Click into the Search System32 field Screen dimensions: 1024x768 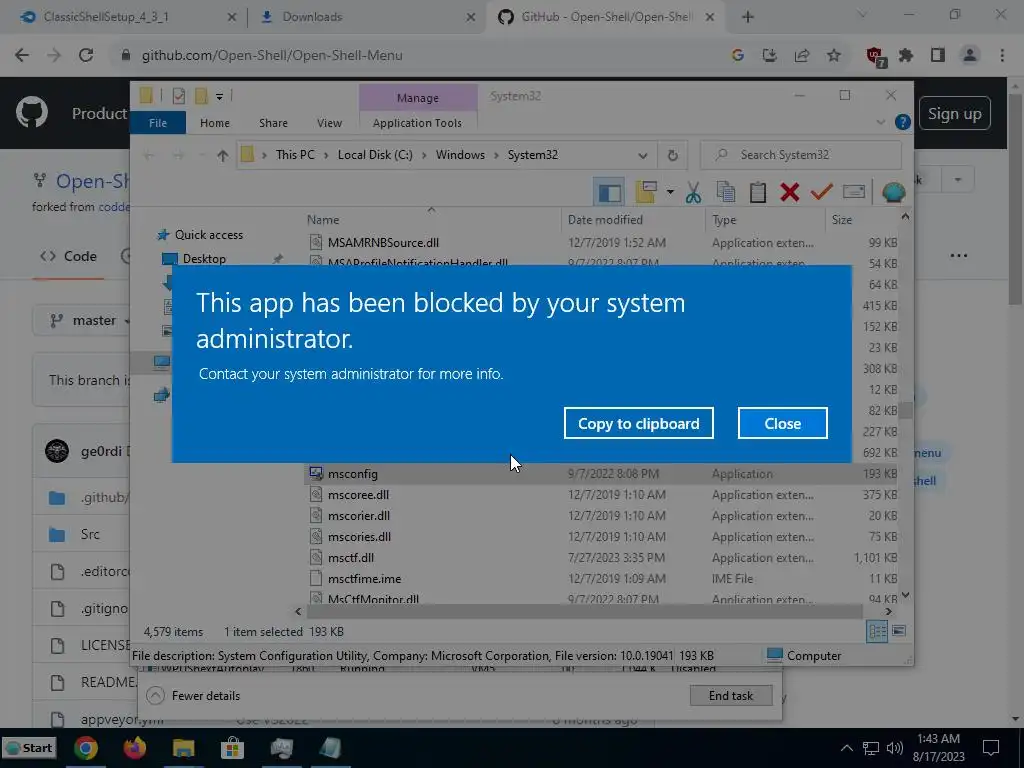coord(801,155)
